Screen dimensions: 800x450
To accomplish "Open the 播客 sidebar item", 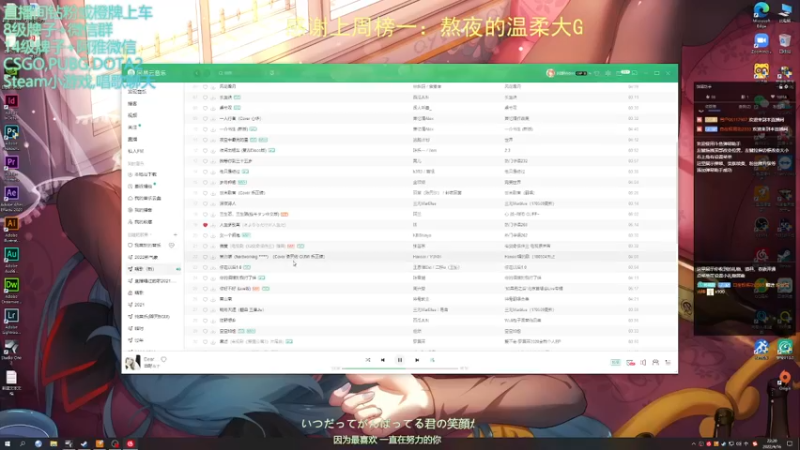I will pyautogui.click(x=133, y=104).
